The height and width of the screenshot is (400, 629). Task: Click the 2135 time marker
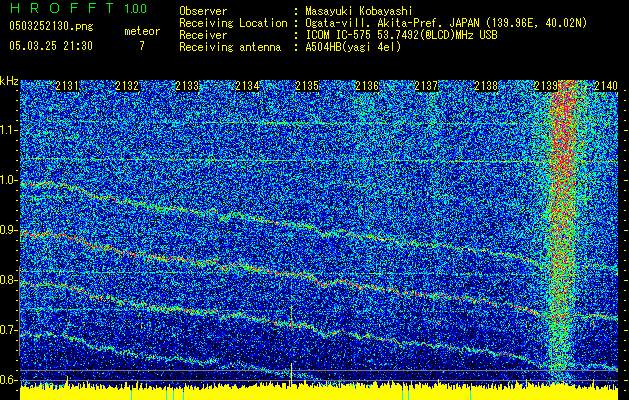click(307, 86)
